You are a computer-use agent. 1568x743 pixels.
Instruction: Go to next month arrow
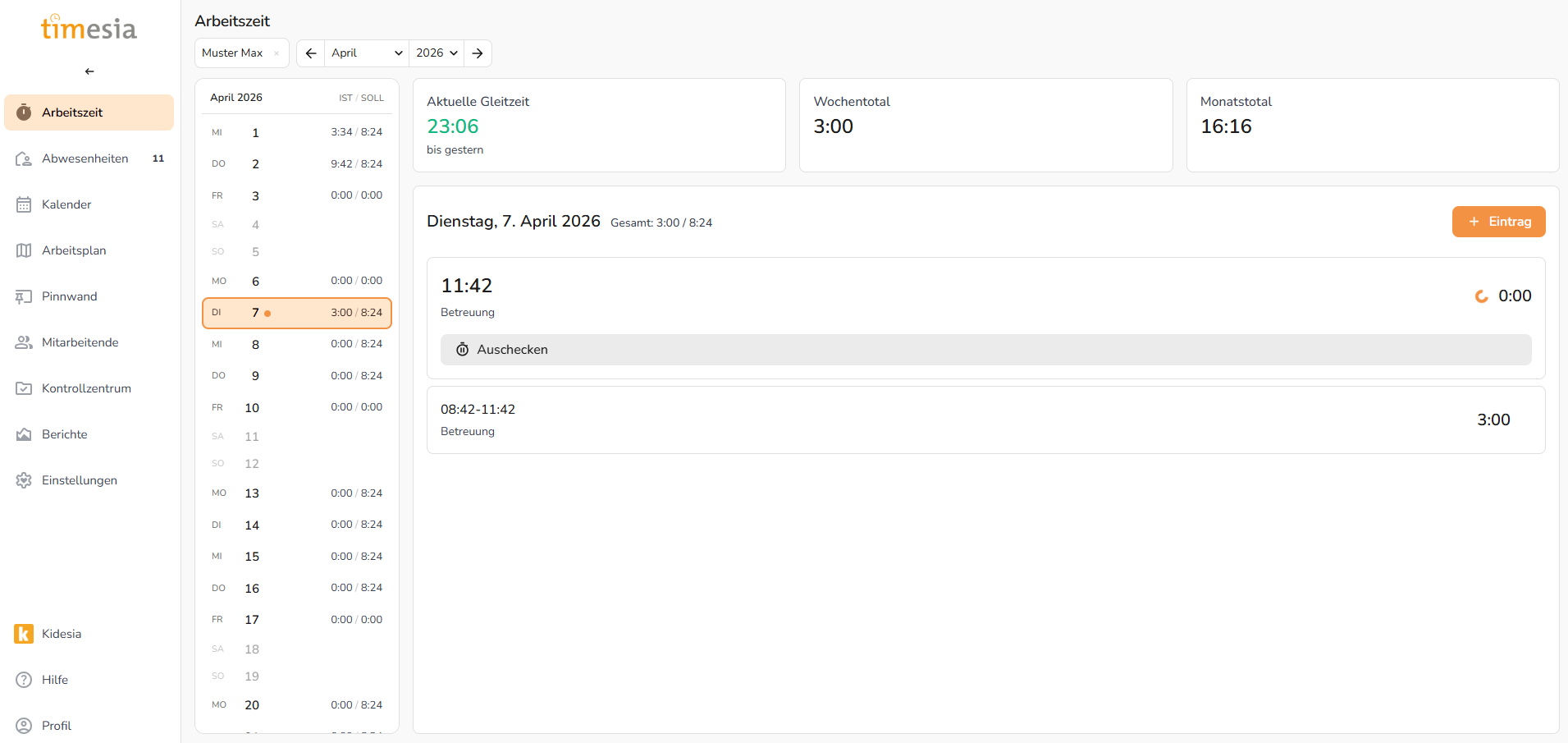(478, 53)
